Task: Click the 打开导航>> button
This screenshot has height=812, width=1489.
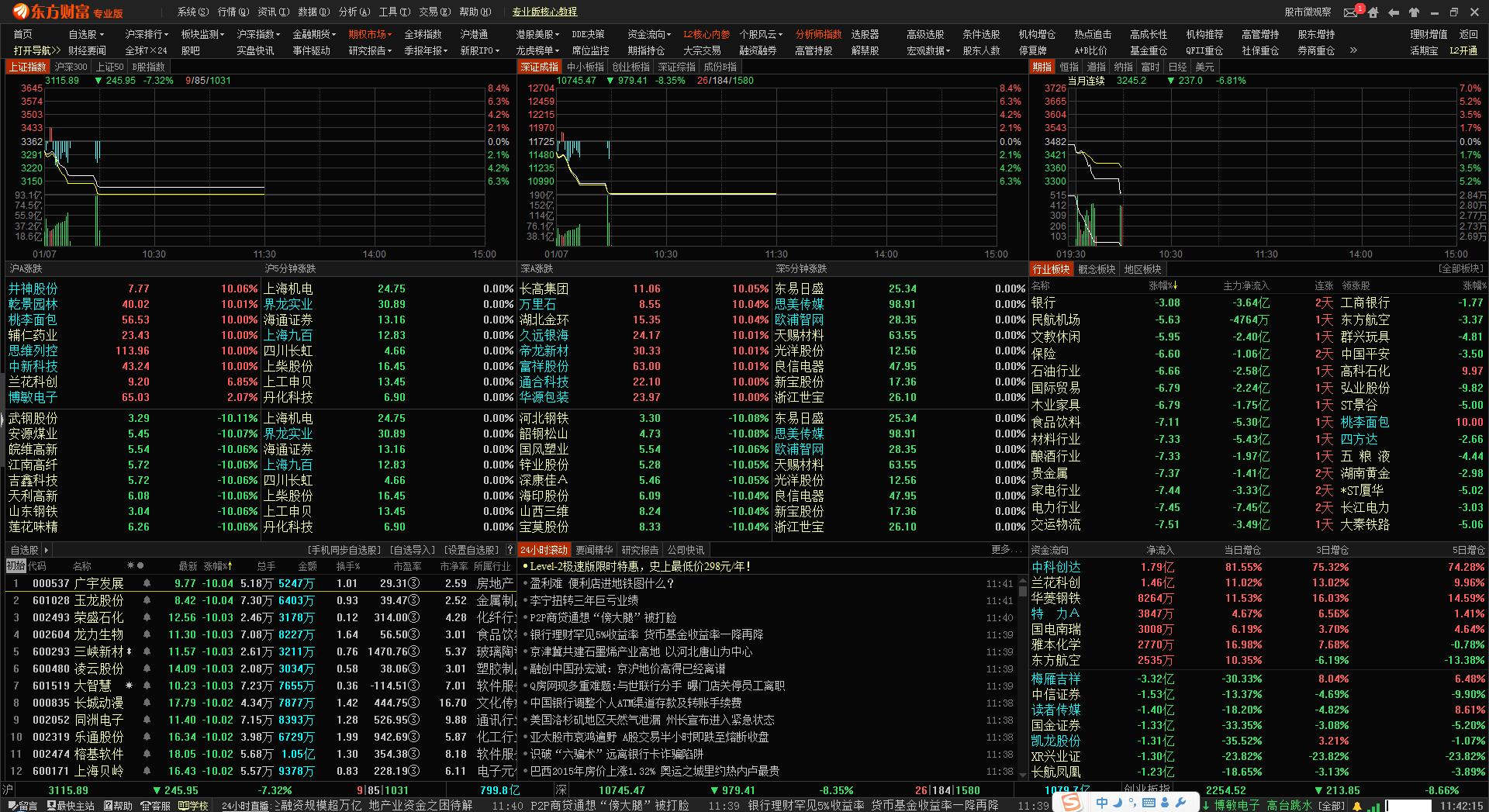Action: click(36, 50)
